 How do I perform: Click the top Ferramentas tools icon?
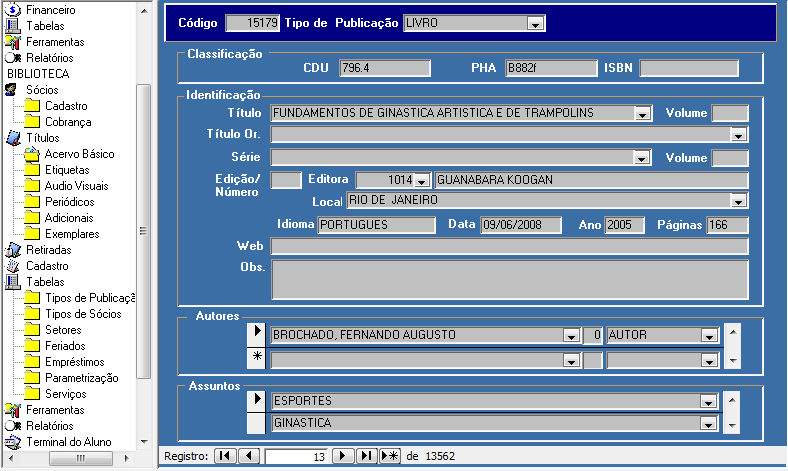click(x=13, y=42)
